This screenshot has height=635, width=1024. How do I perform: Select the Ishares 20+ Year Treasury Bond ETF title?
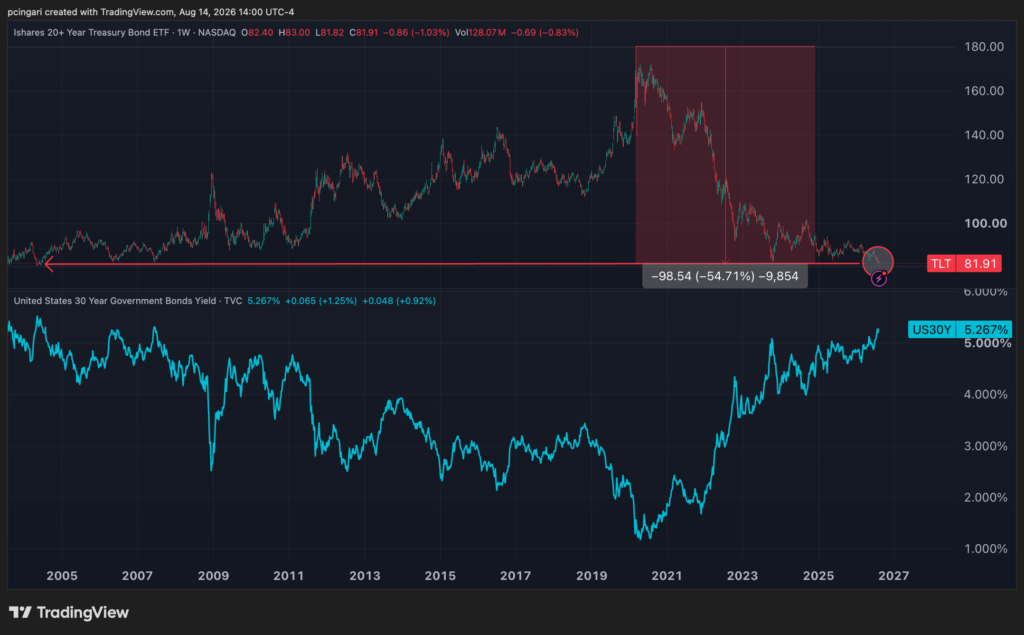point(91,32)
